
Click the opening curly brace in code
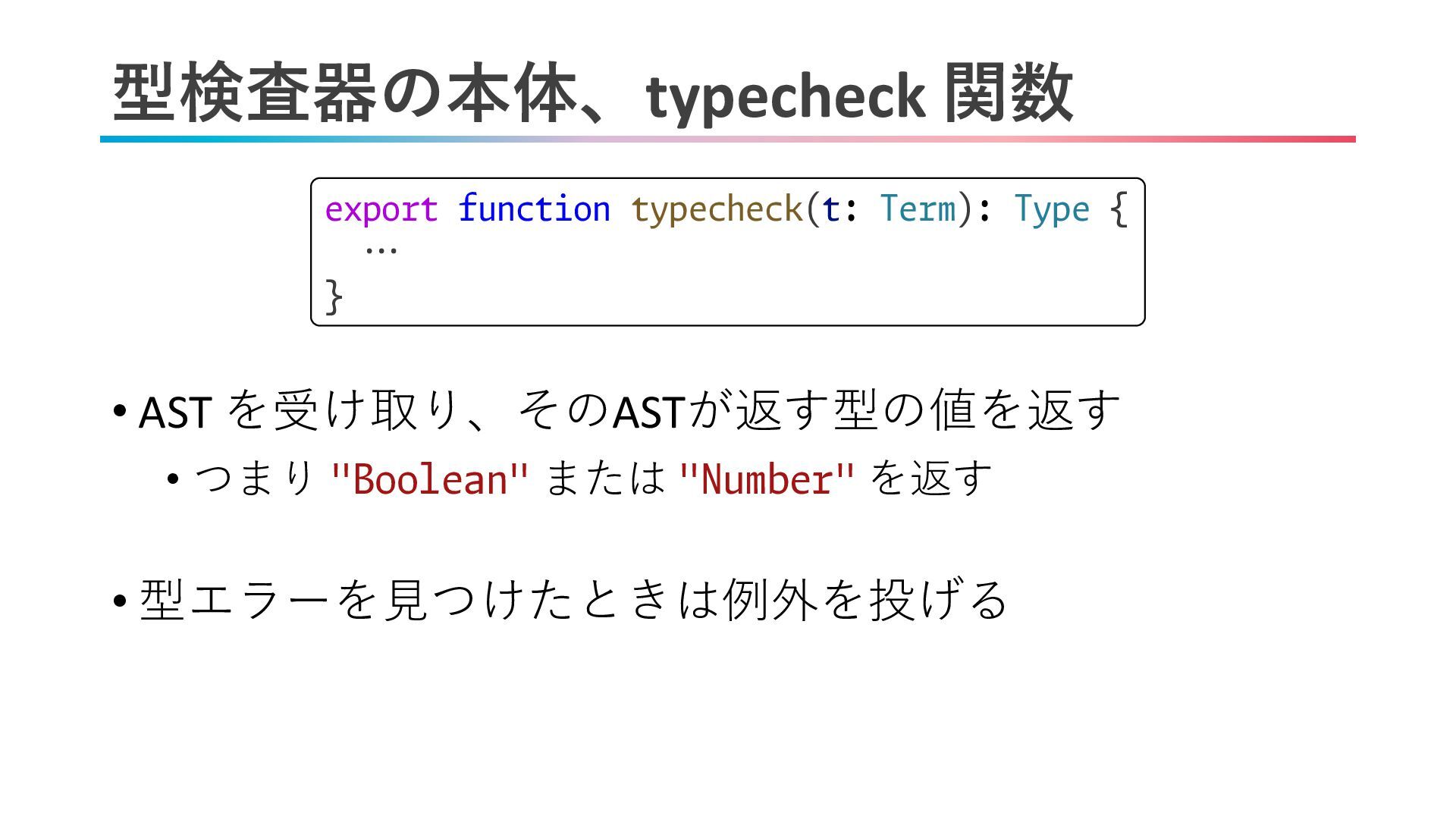(x=1119, y=209)
